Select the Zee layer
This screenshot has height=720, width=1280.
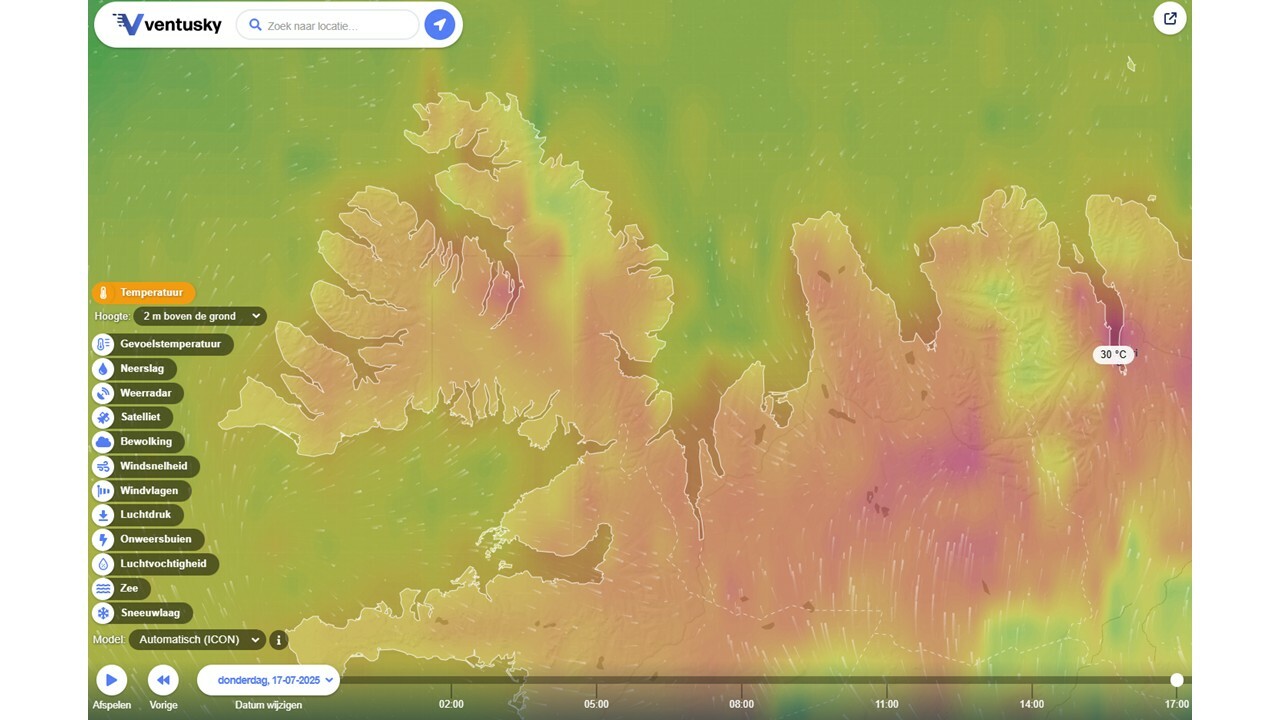pyautogui.click(x=121, y=588)
